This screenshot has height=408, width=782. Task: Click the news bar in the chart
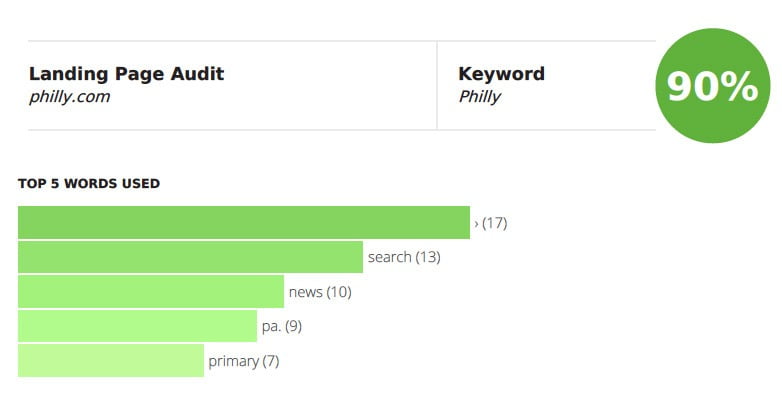151,291
